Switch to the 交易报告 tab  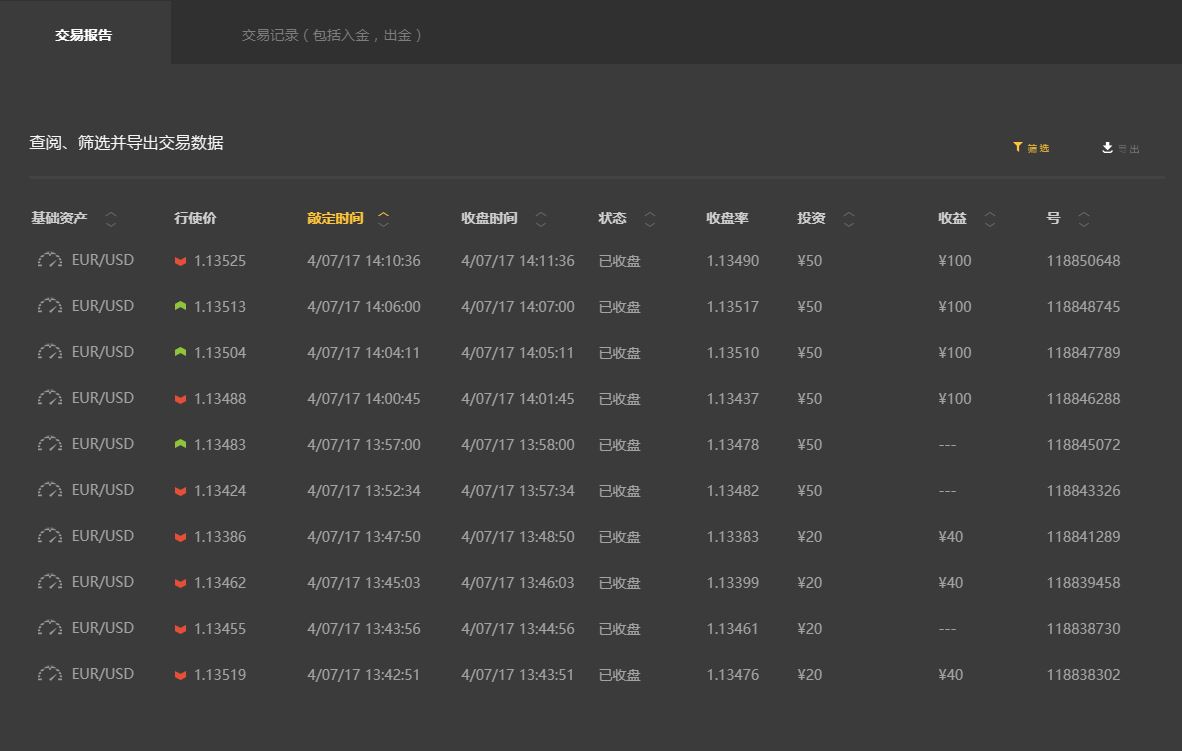(84, 35)
